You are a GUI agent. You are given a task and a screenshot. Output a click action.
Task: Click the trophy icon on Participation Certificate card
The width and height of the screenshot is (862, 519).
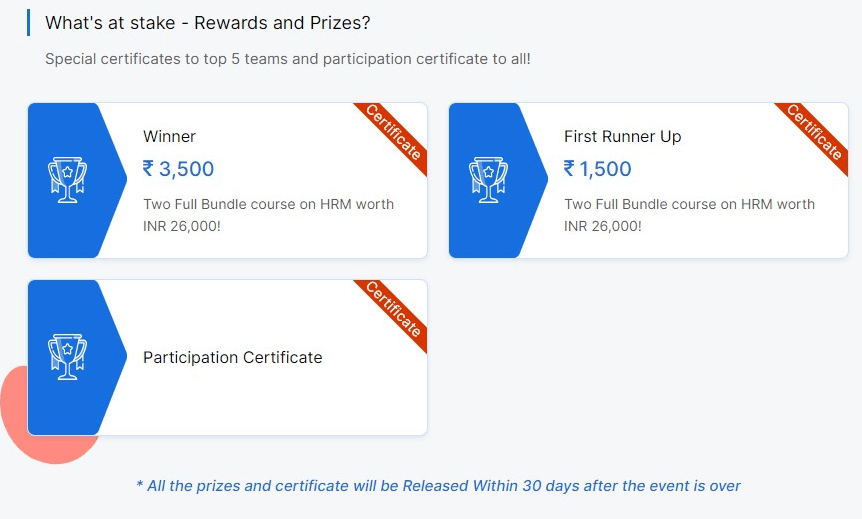pyautogui.click(x=67, y=357)
